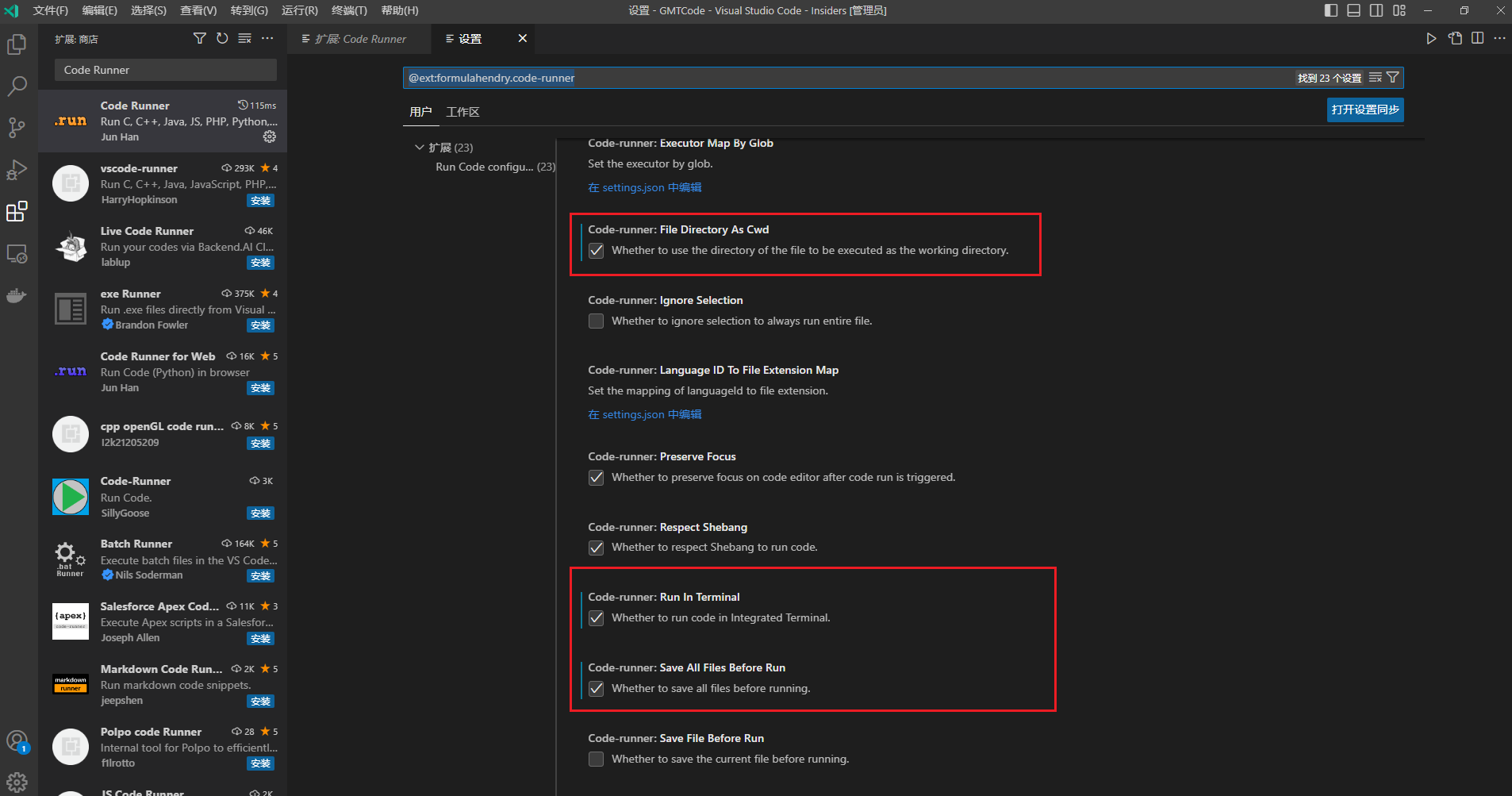Viewport: 1512px width, 796px height.
Task: Open the Manage gear in activity bar
Action: click(x=17, y=783)
